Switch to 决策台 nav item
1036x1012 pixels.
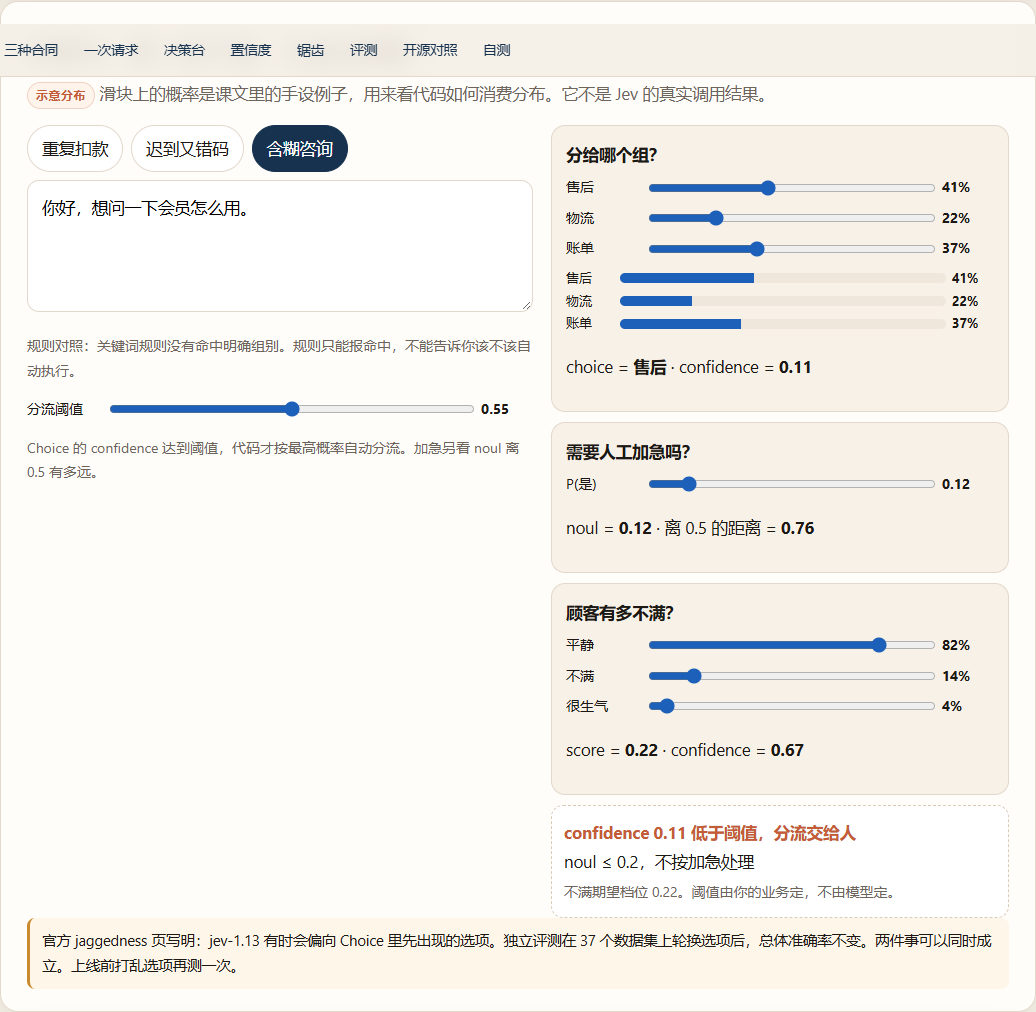184,50
